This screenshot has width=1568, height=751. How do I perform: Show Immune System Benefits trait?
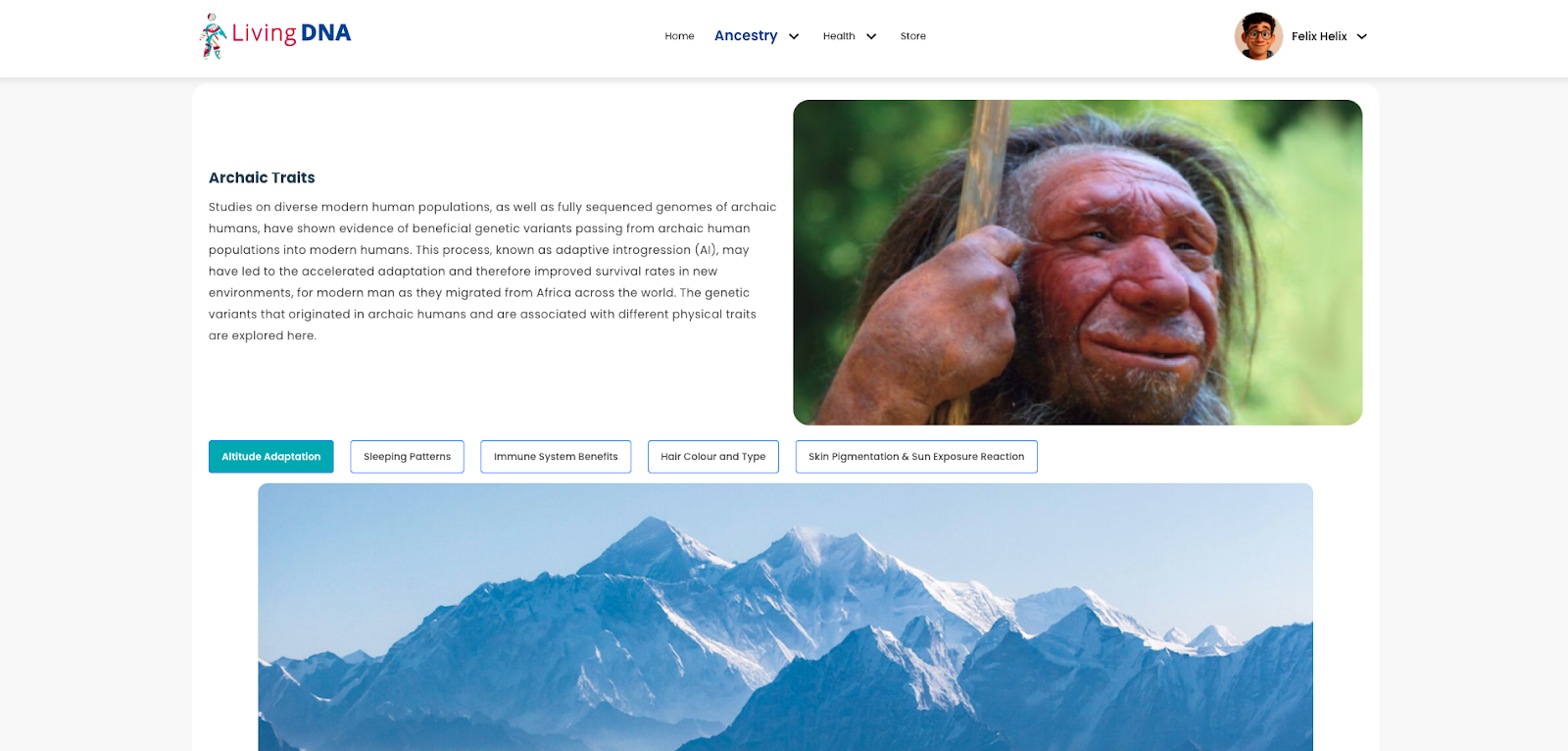point(556,457)
